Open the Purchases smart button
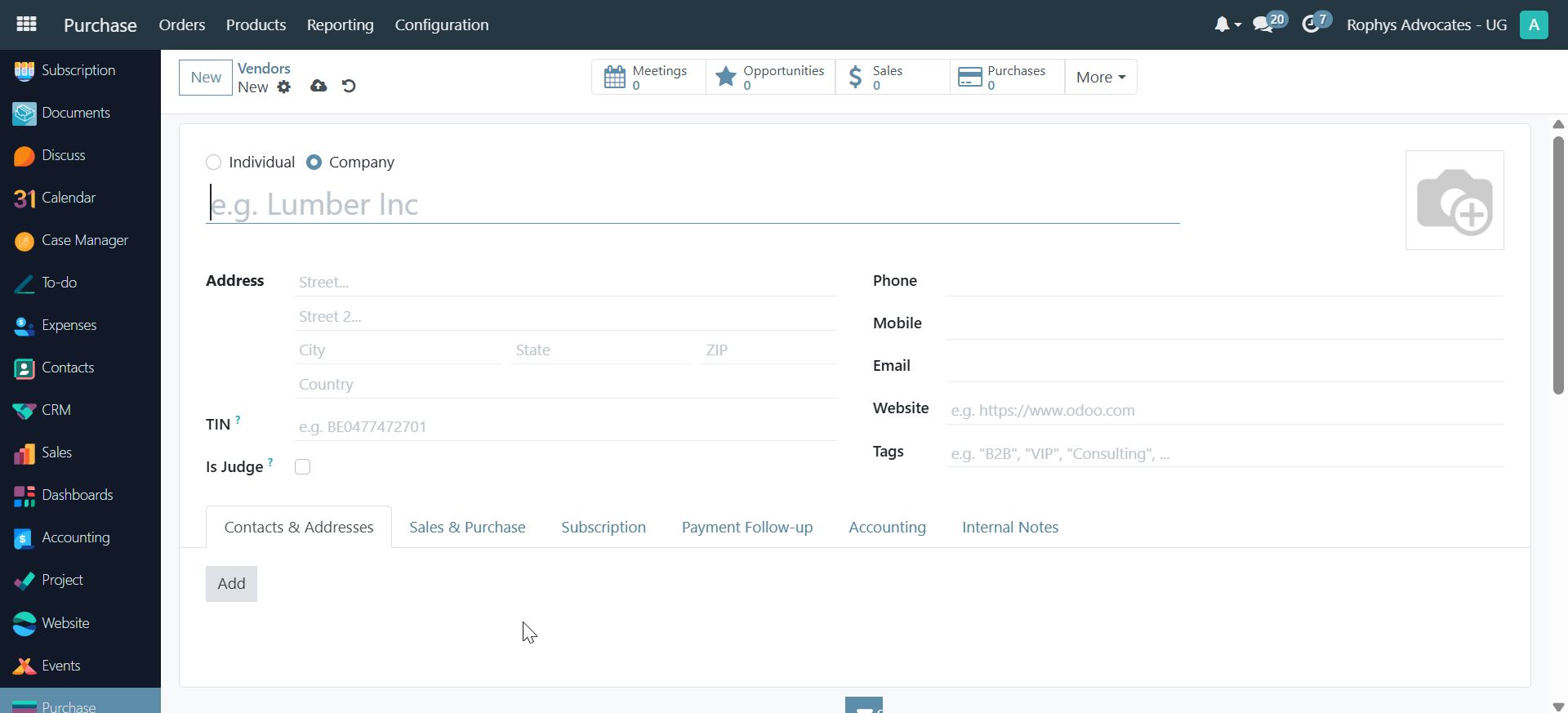 pos(1008,77)
